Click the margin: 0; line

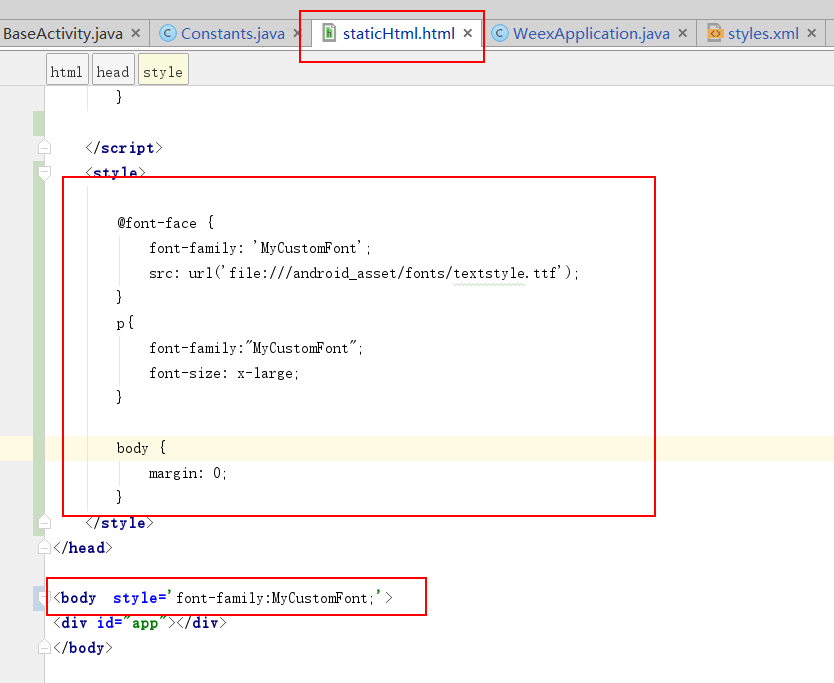[188, 473]
